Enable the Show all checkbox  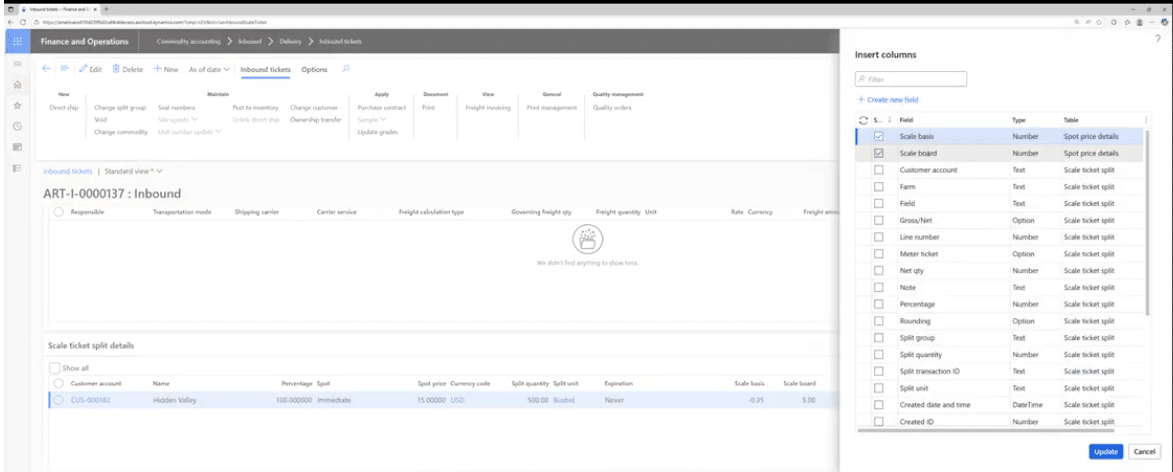[56, 367]
